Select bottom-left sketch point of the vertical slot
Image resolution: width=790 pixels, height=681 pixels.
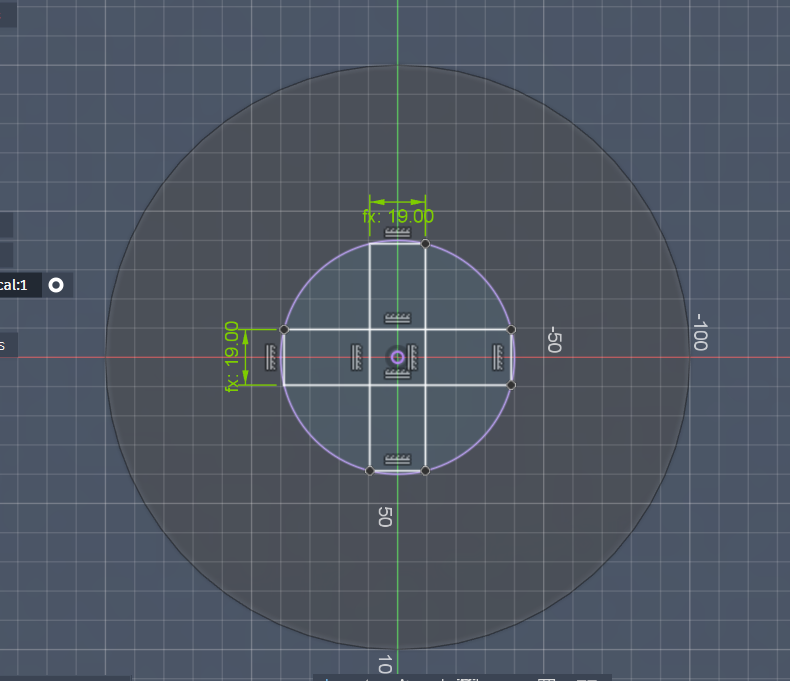(369, 470)
